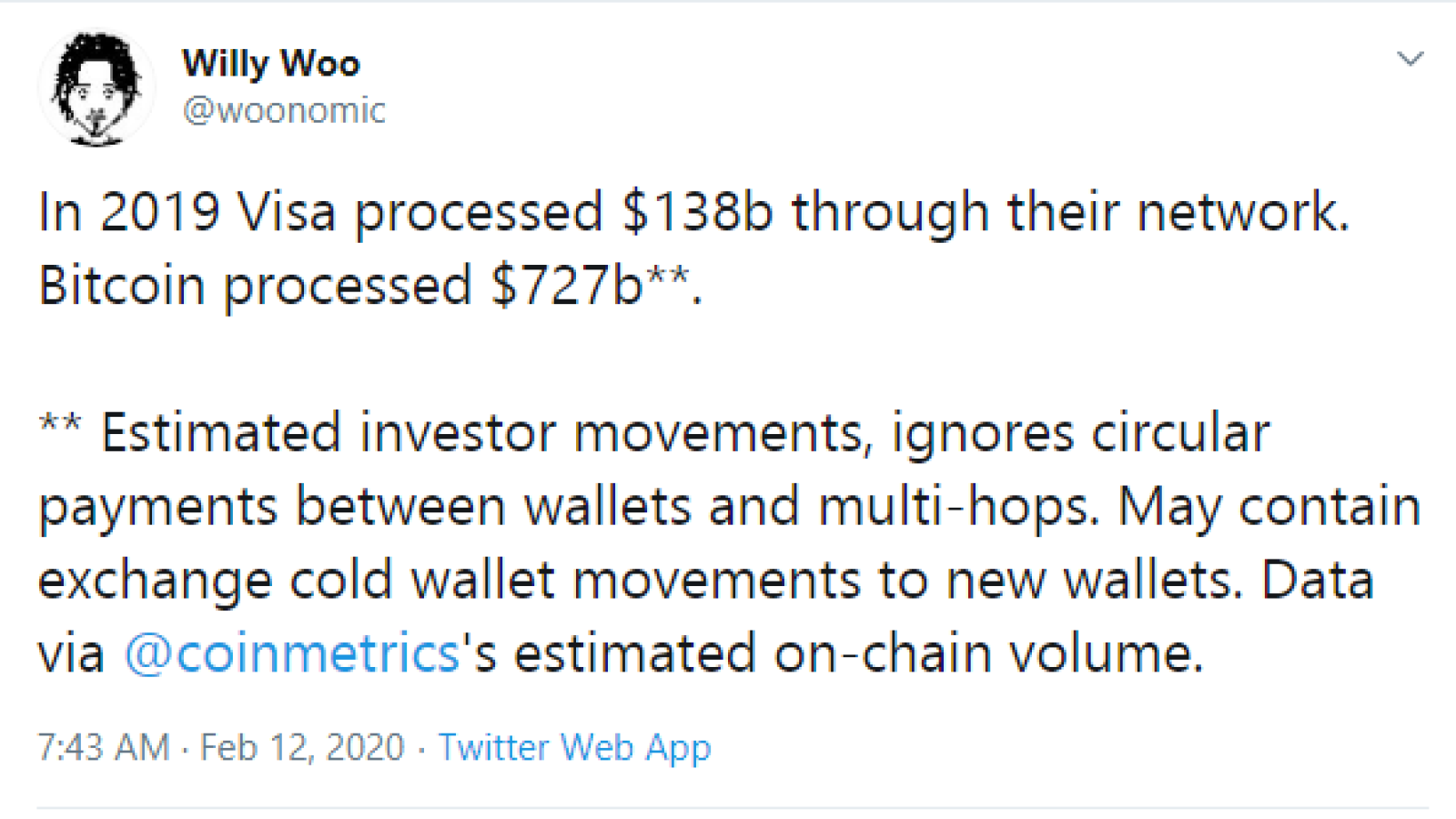The height and width of the screenshot is (819, 1456).
Task: Open the Twitter Web App source link
Action: point(574,748)
